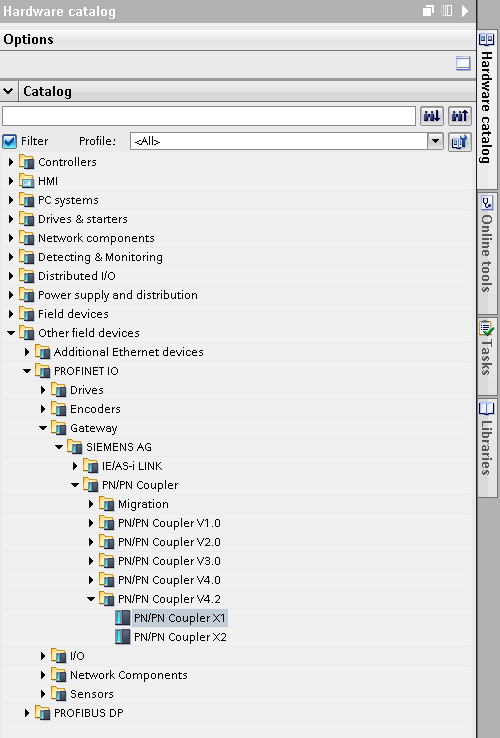Select the PN/PN Coupler X1 entry

[179, 618]
